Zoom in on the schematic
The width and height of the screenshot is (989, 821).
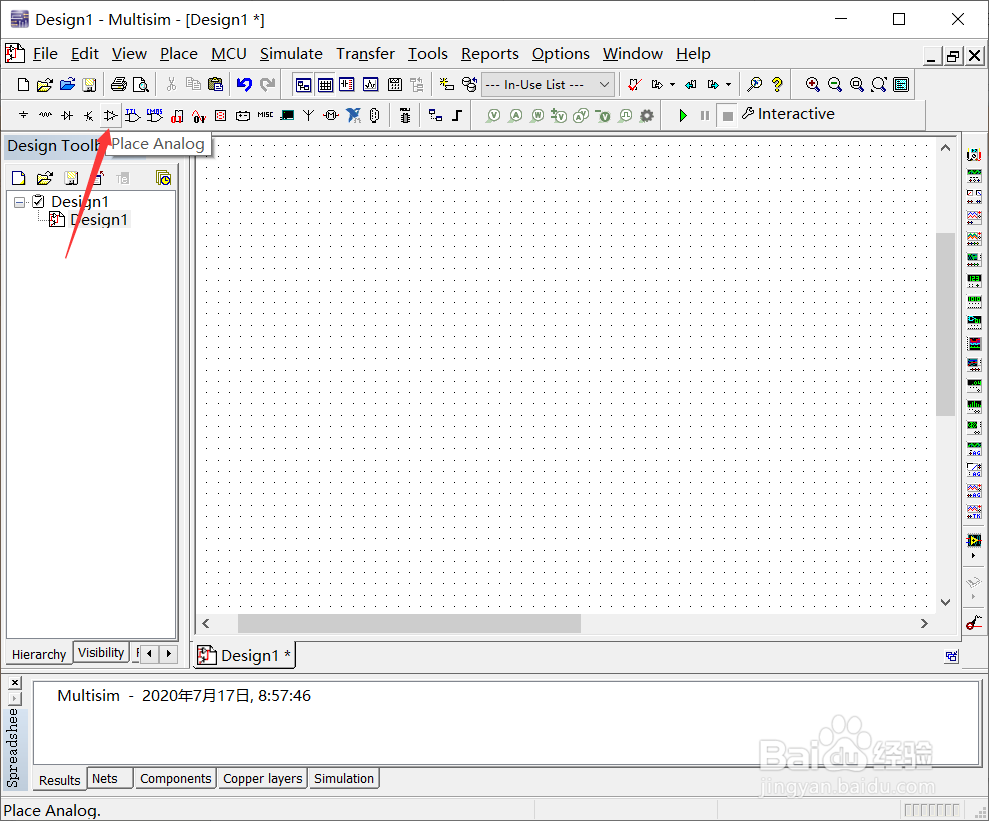[812, 84]
